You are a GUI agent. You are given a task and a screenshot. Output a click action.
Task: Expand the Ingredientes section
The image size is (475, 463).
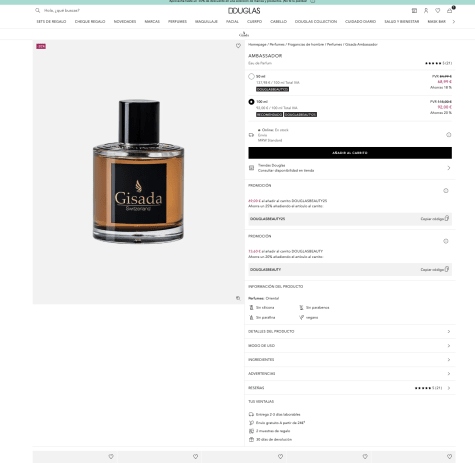click(x=350, y=359)
